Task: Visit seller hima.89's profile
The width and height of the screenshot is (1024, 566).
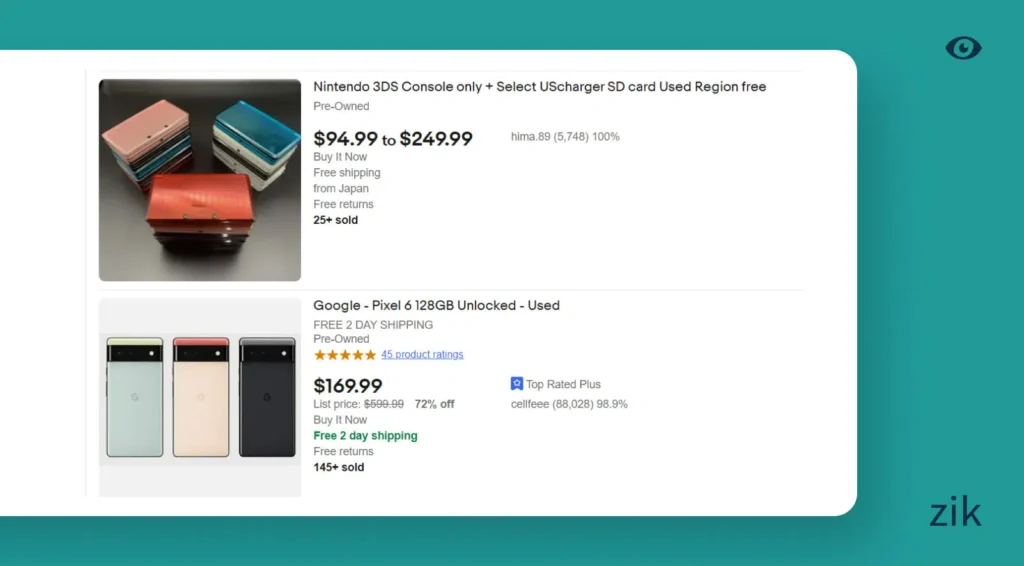Action: (x=564, y=137)
